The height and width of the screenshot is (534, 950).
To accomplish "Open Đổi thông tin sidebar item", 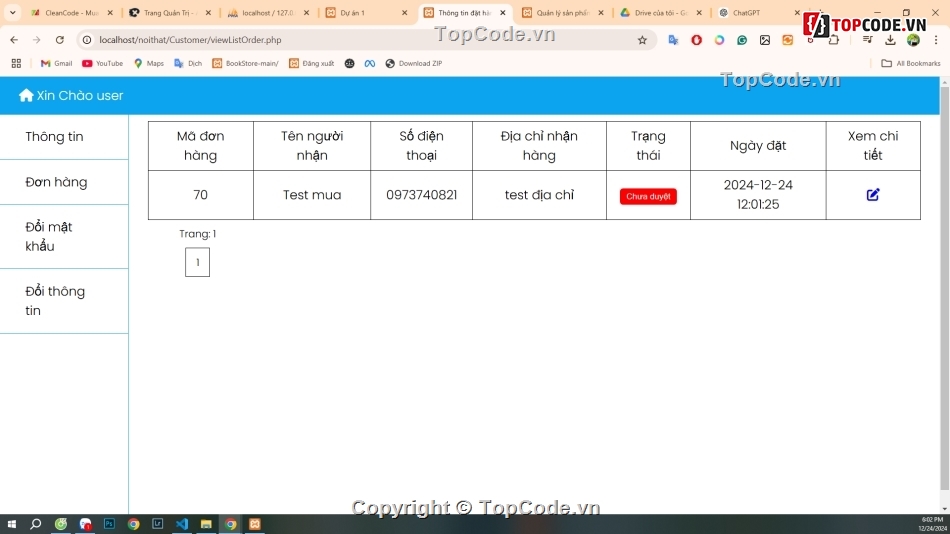I will pos(64,301).
